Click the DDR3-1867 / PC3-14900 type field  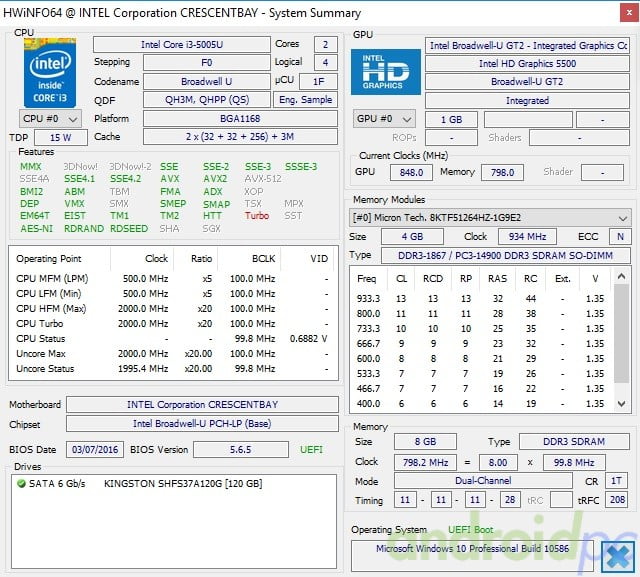coord(505,256)
